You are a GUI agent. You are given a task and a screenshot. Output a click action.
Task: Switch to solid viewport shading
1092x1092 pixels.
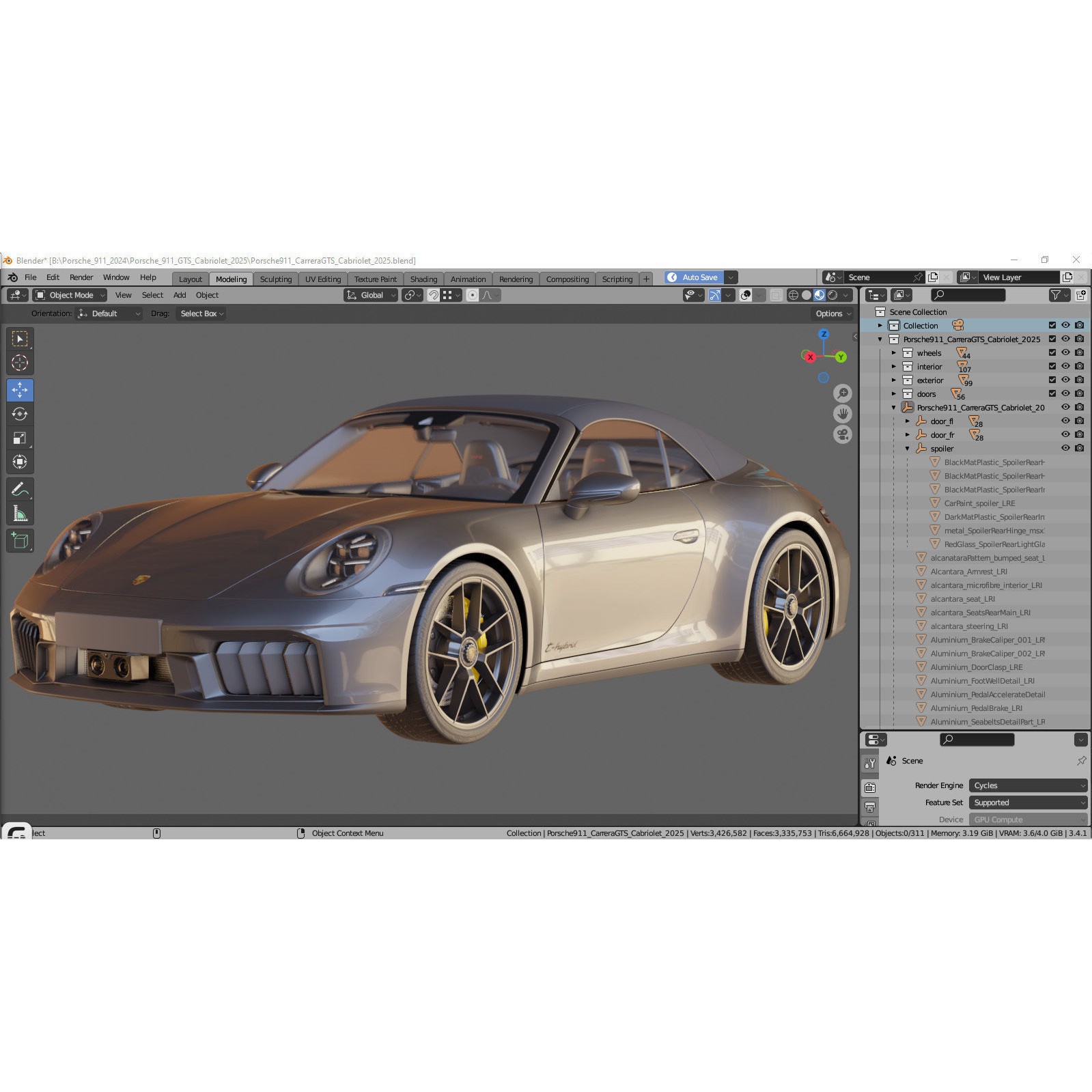806,295
